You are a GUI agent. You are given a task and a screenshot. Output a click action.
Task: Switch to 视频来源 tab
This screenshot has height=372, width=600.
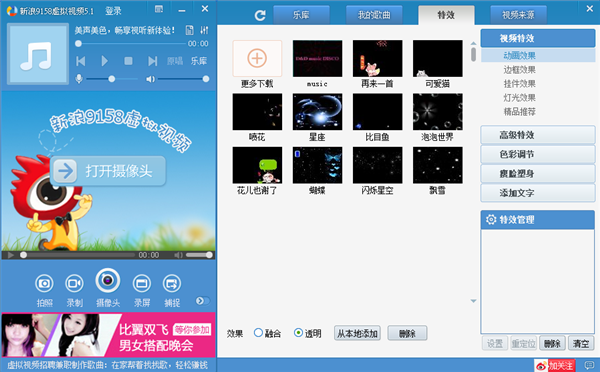pyautogui.click(x=518, y=15)
